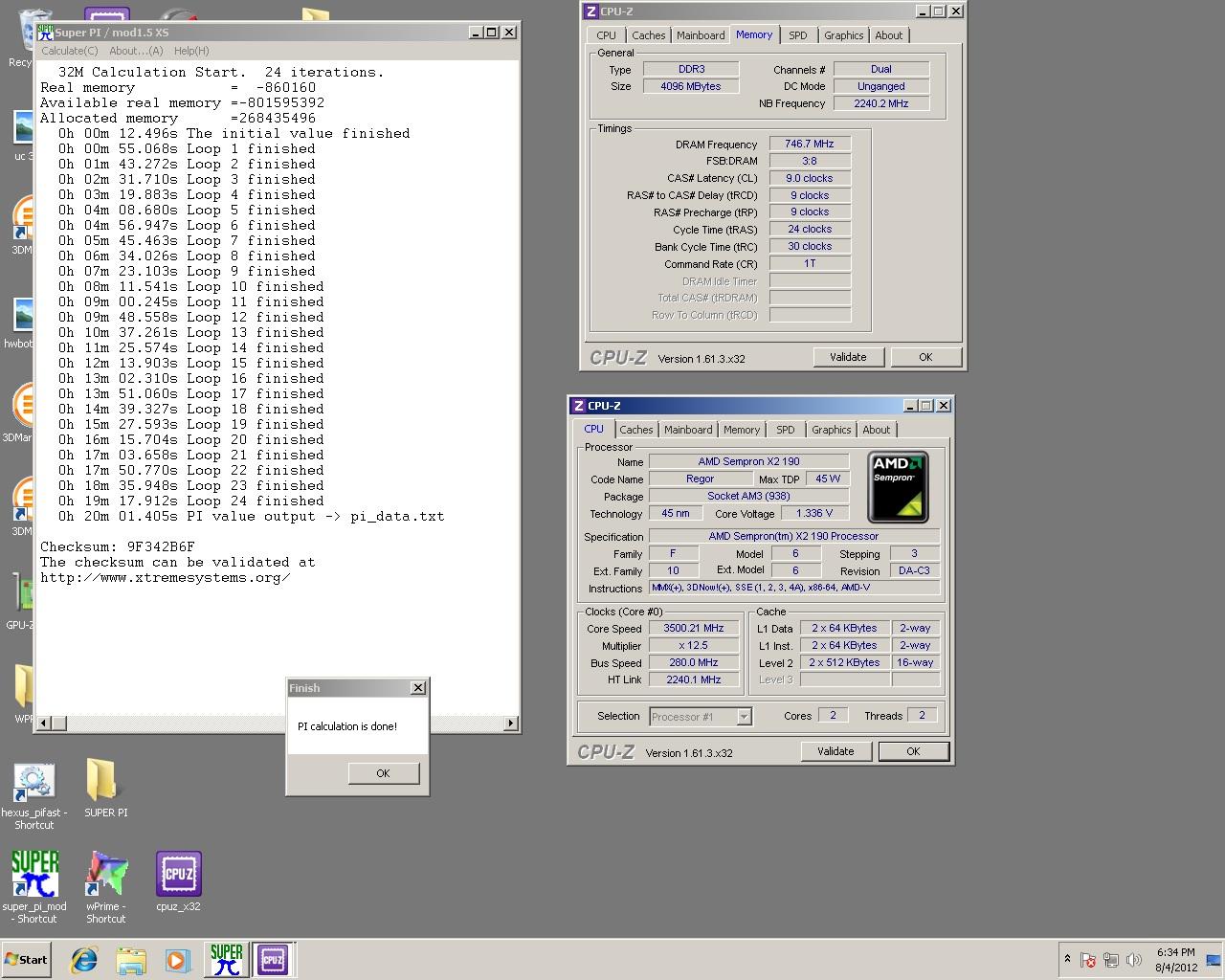
Task: Close the Finish dialog with X
Action: [418, 688]
